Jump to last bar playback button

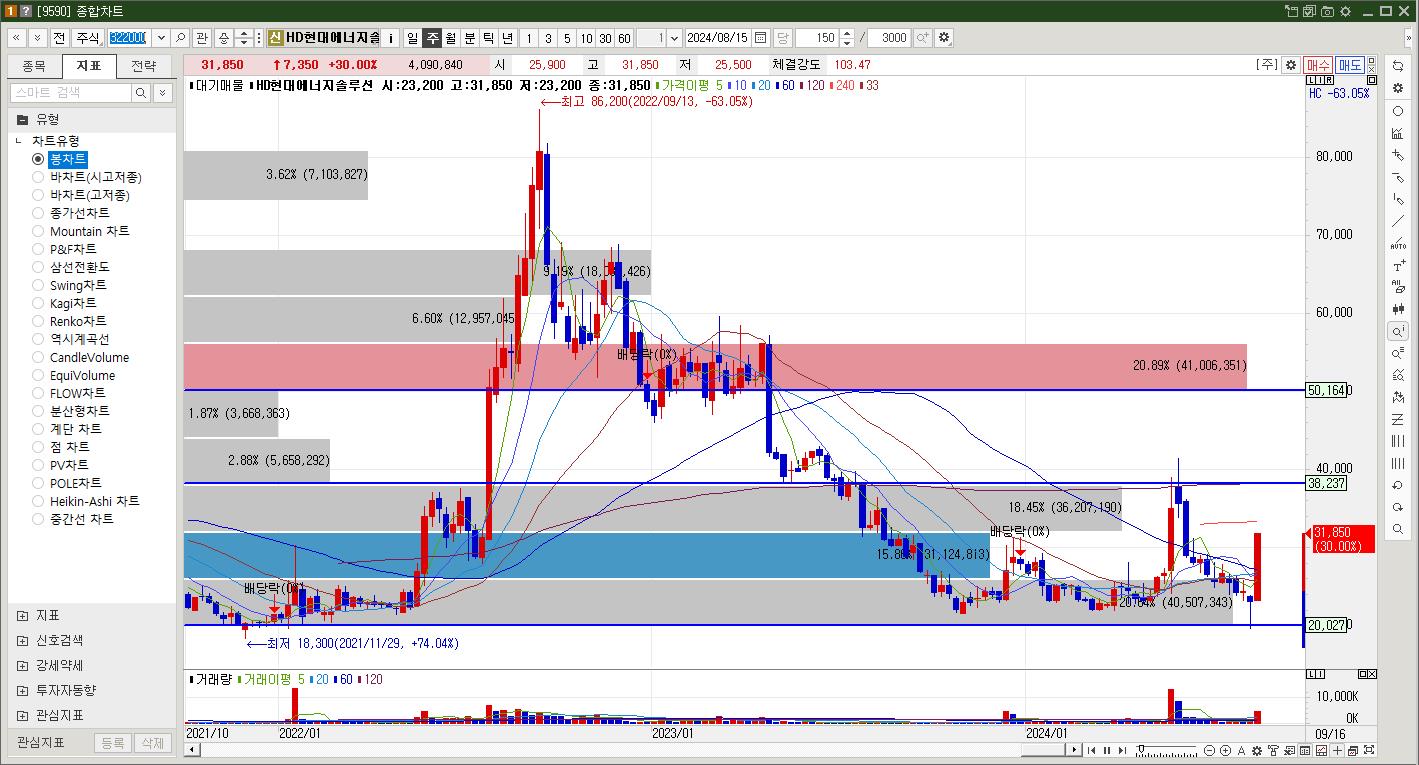(x=1122, y=750)
